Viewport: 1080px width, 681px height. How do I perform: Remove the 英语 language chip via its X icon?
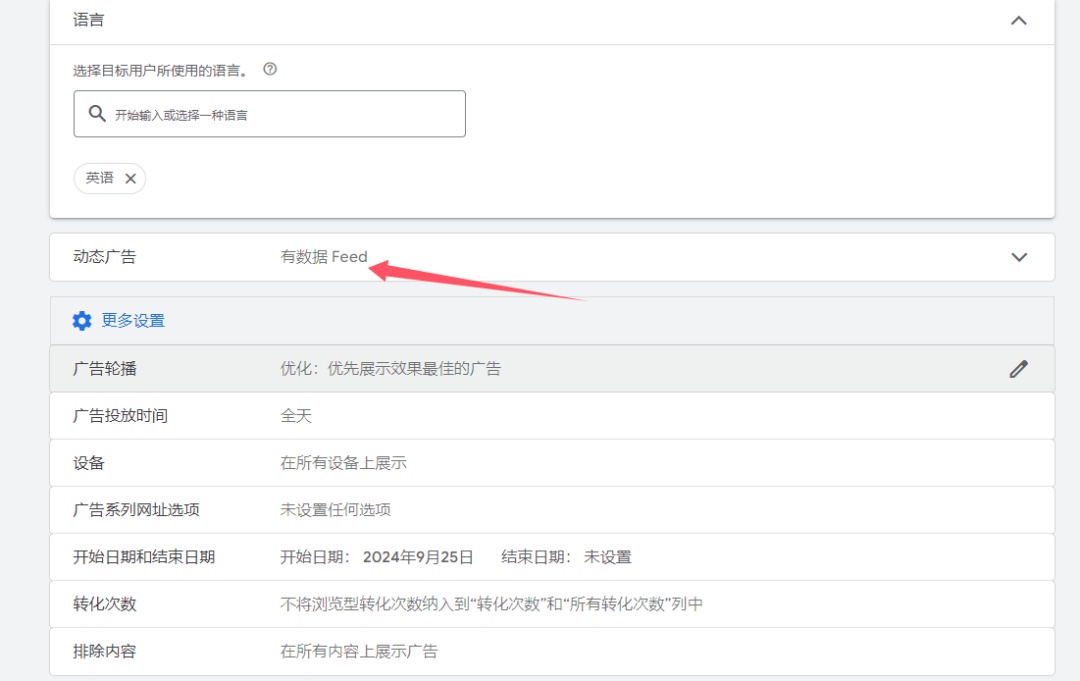coord(131,178)
